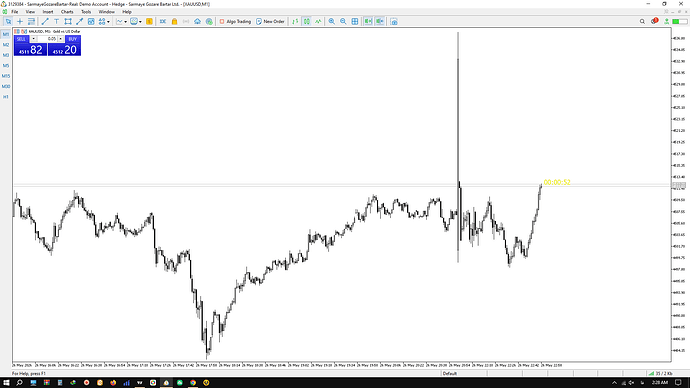Click the BUY button in one-click panel
Image resolution: width=690 pixels, height=388 pixels.
click(73, 39)
